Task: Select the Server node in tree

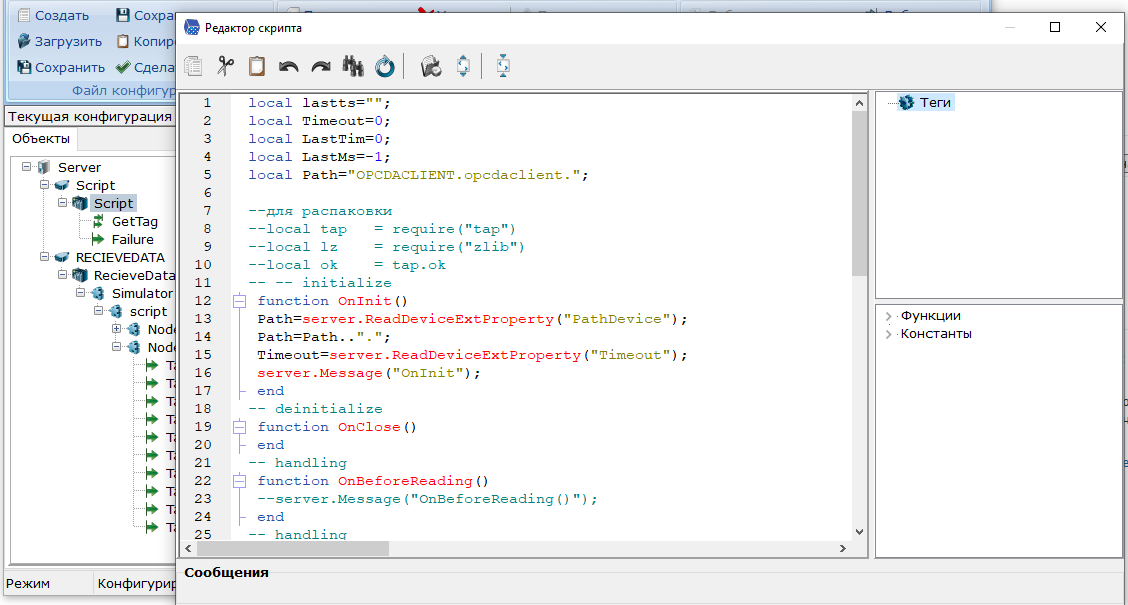Action: point(79,168)
